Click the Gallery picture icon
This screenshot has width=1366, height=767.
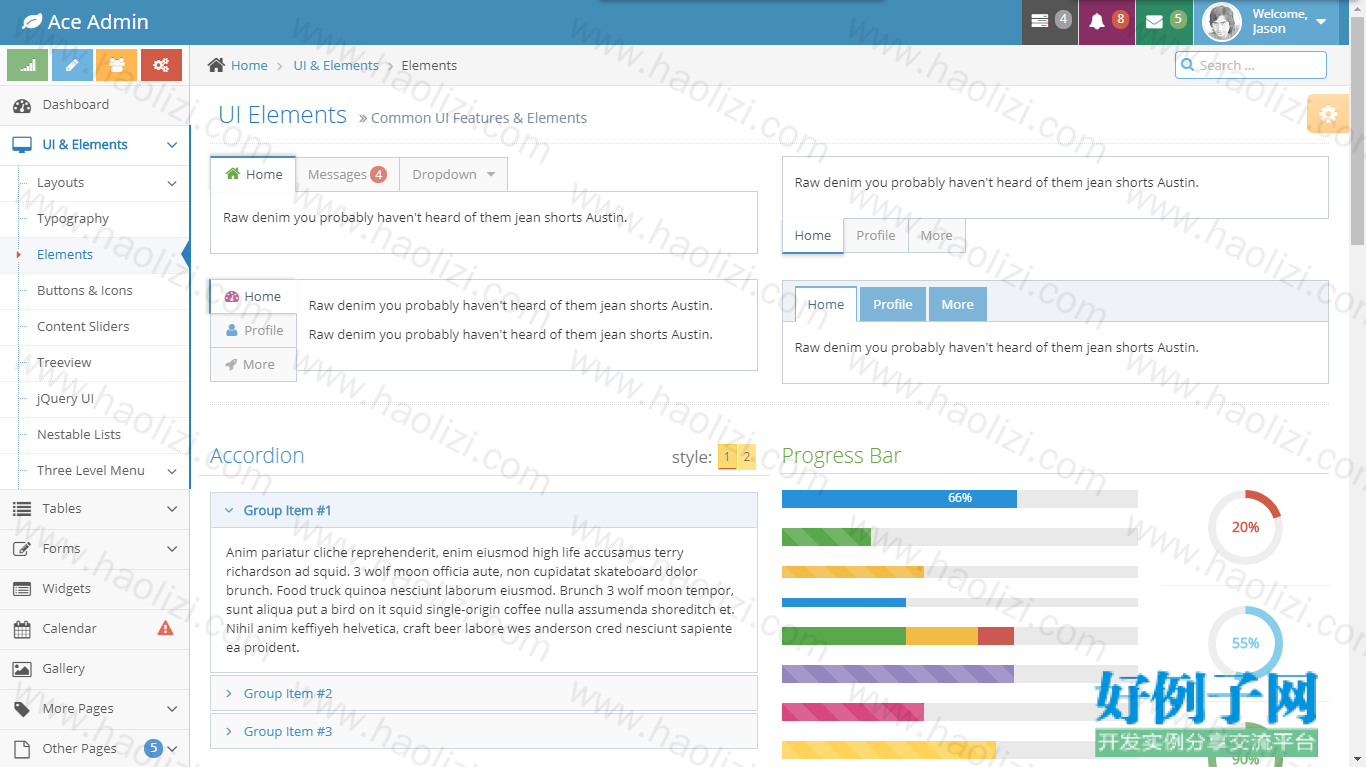click(22, 669)
